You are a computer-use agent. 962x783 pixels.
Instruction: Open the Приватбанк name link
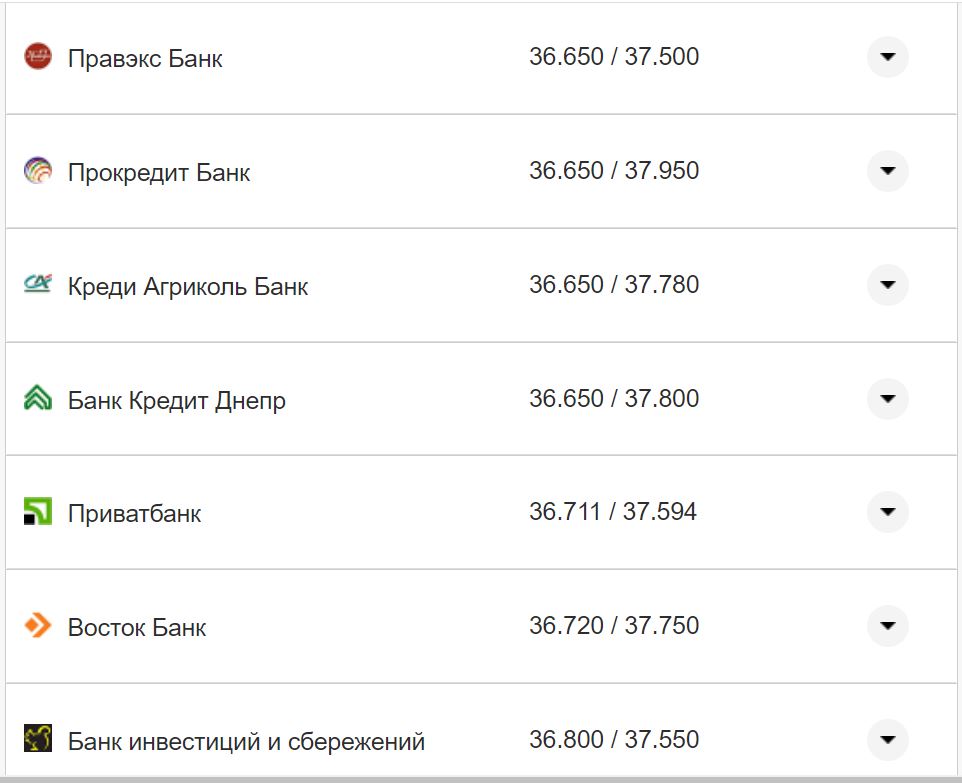click(134, 513)
